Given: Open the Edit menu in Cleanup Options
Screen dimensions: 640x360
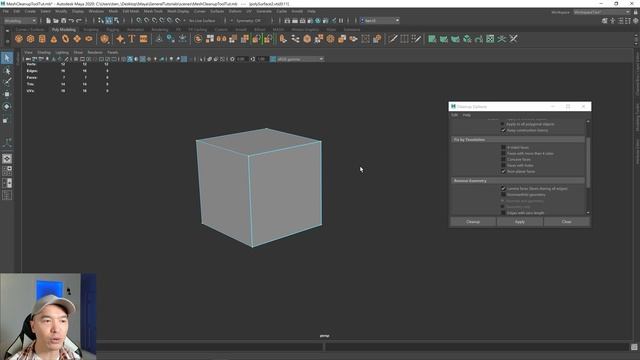Looking at the screenshot, I should [x=454, y=115].
